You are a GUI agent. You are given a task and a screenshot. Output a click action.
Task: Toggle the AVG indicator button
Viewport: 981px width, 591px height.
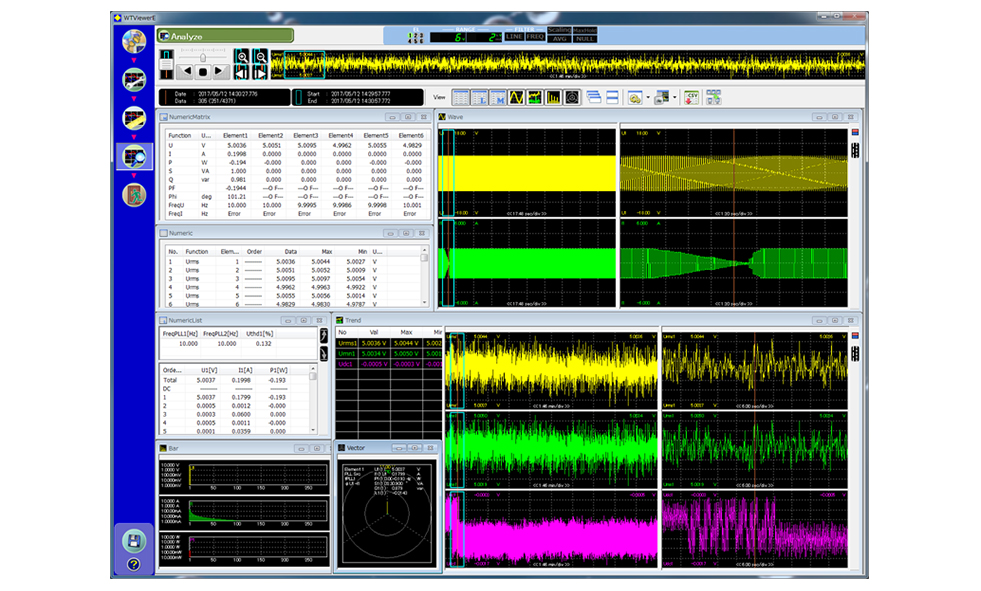560,37
